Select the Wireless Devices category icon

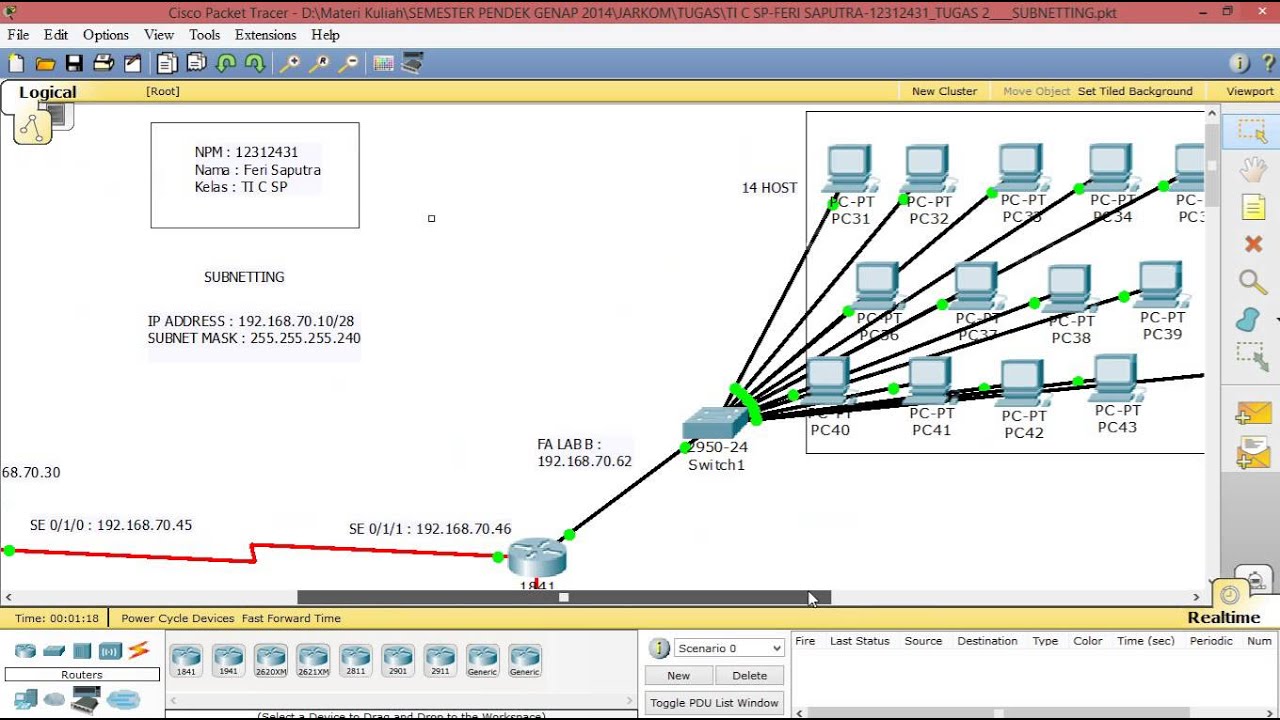[x=110, y=651]
